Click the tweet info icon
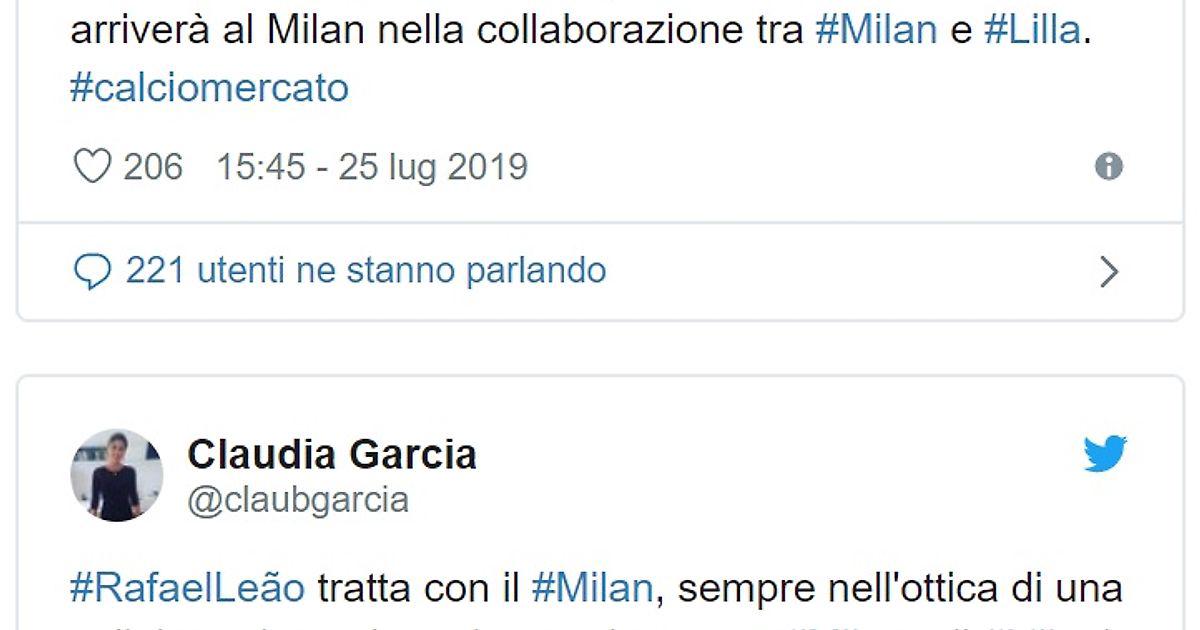 (1109, 167)
